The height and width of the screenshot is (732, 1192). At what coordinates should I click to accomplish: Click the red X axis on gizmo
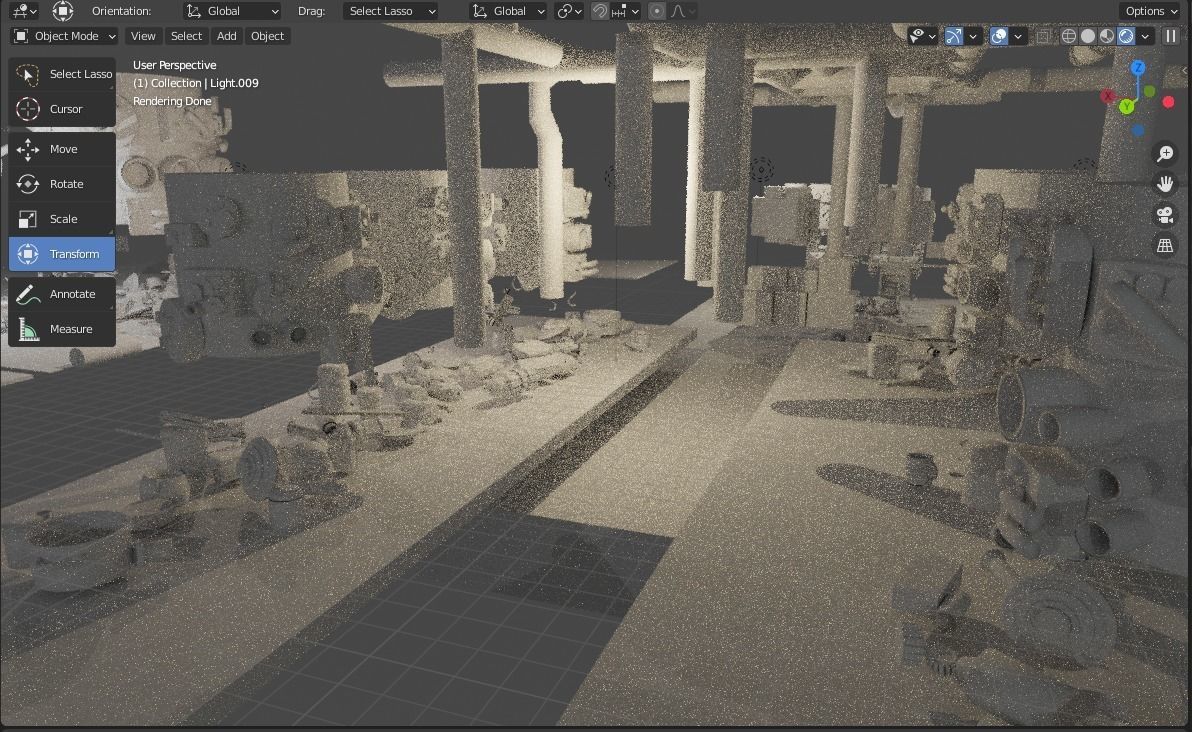click(x=1108, y=96)
